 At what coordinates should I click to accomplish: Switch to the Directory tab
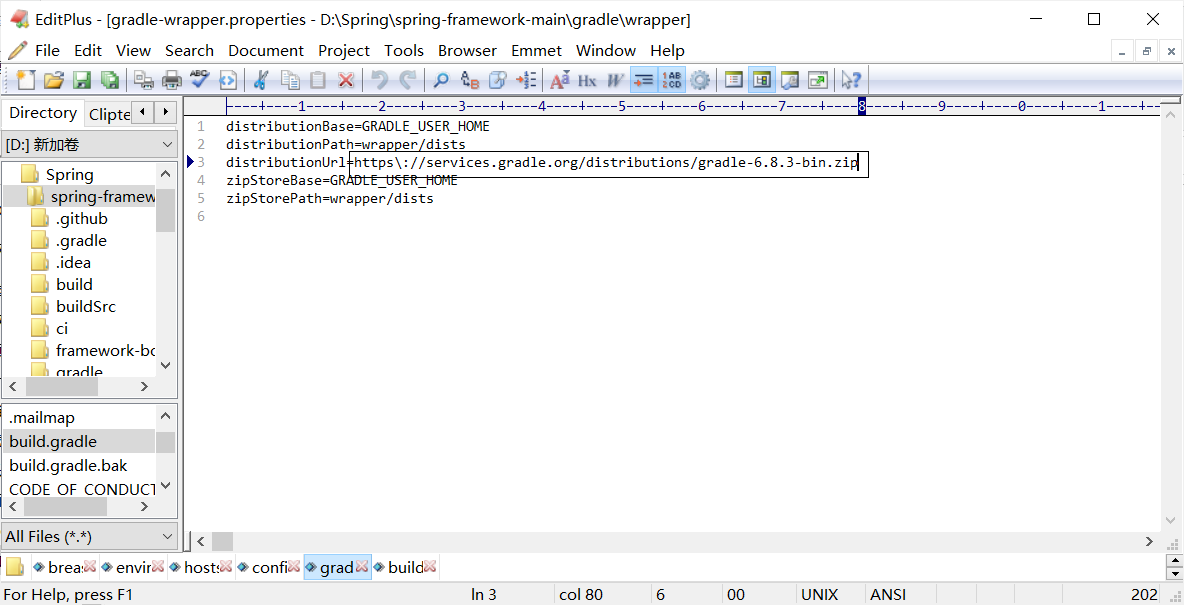pos(42,113)
